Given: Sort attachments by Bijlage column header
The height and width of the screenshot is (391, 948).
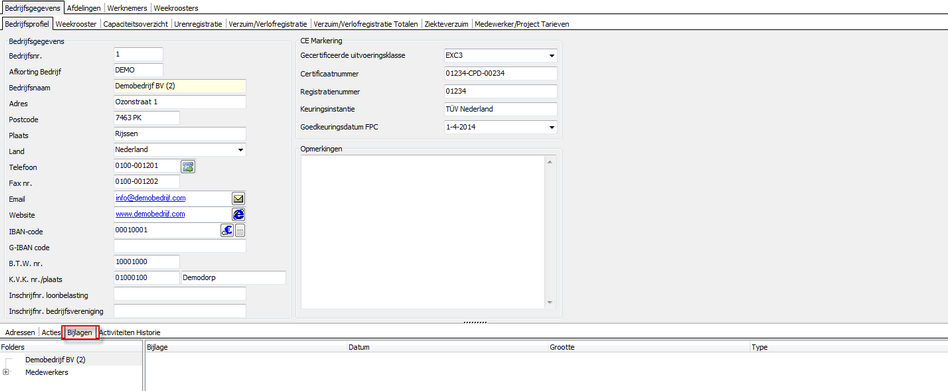Looking at the screenshot, I should 246,347.
